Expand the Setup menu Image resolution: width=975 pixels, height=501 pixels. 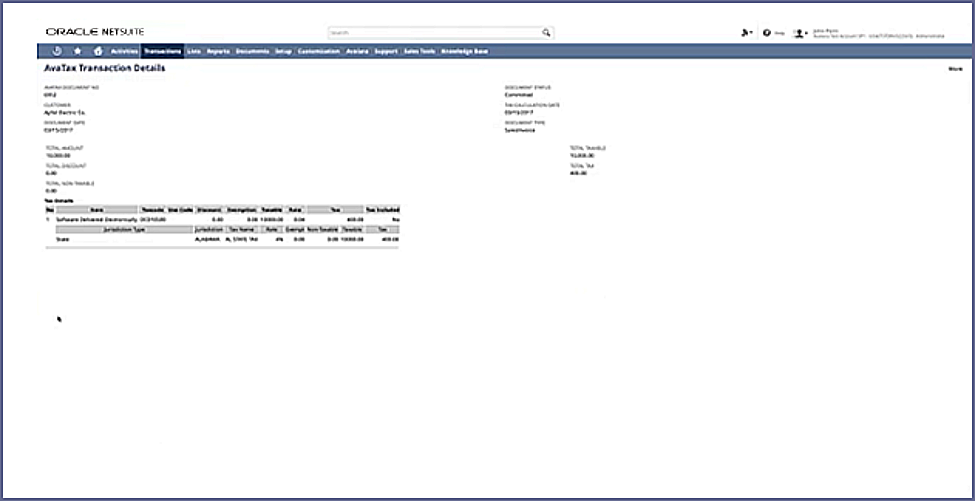284,50
